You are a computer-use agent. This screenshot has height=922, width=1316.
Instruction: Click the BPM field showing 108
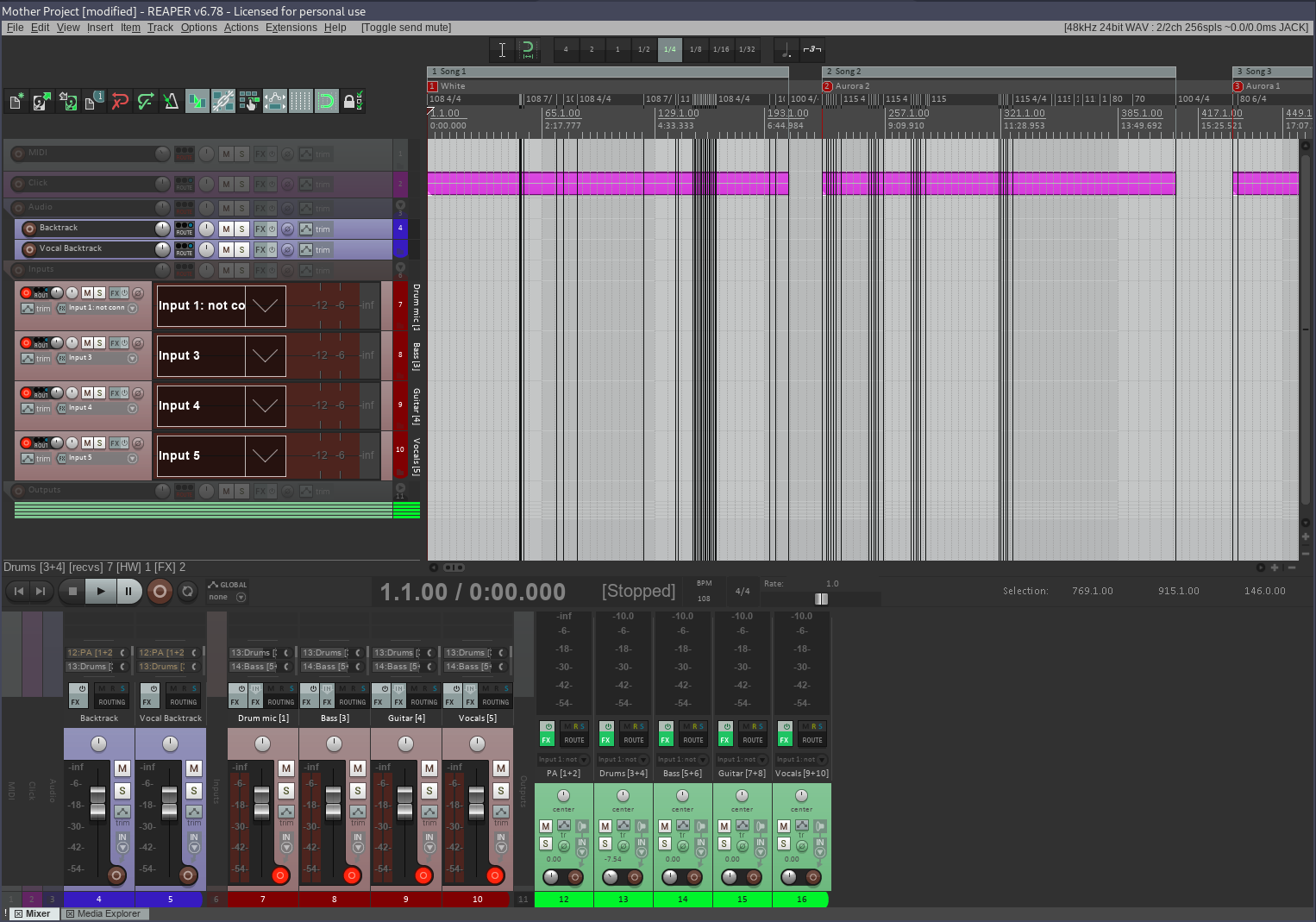pos(704,599)
